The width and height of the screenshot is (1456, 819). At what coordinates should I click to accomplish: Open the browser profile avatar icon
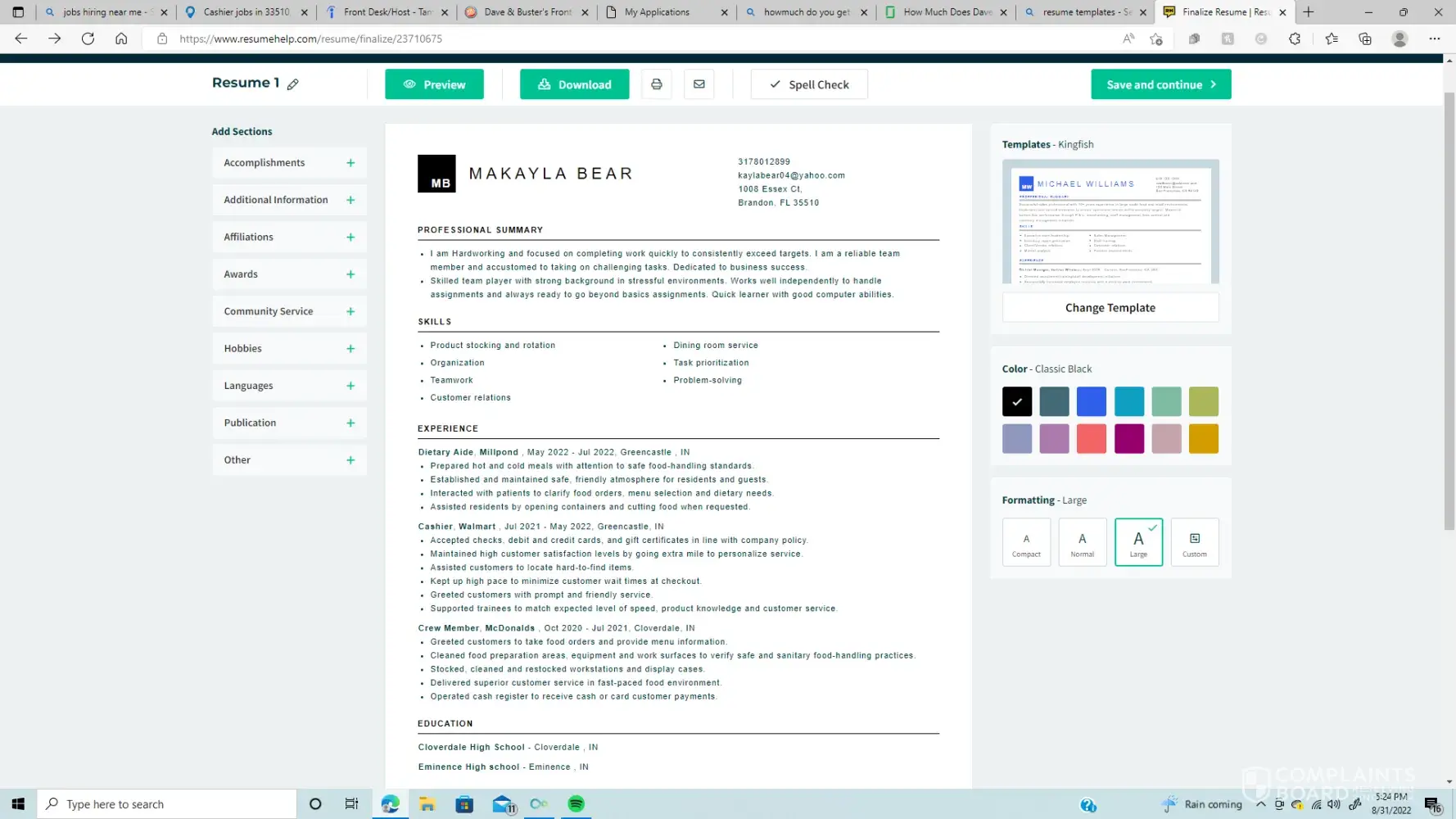(x=1399, y=38)
